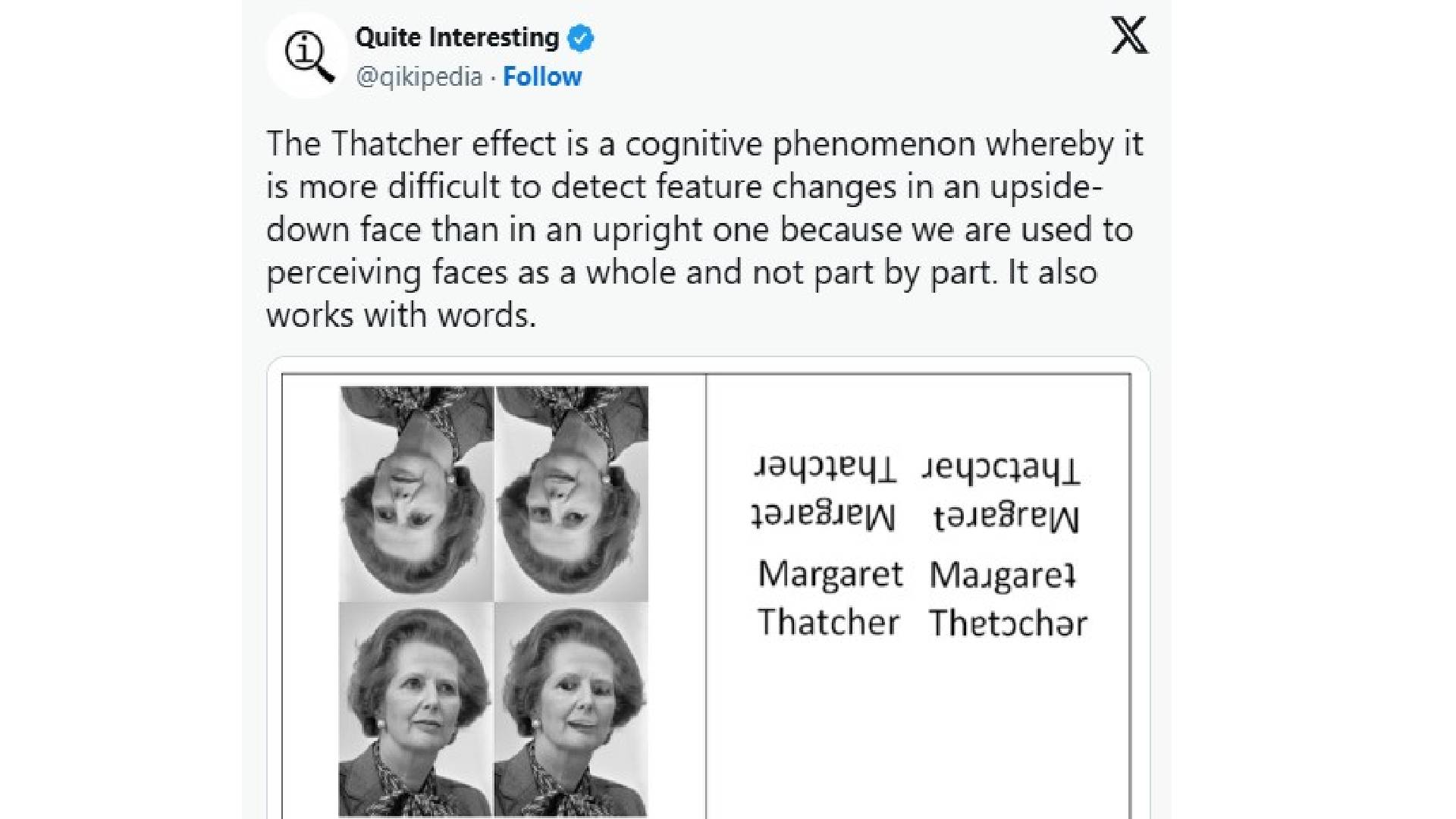Select the Quite Interesting account name
The image size is (1456, 819).
456,36
